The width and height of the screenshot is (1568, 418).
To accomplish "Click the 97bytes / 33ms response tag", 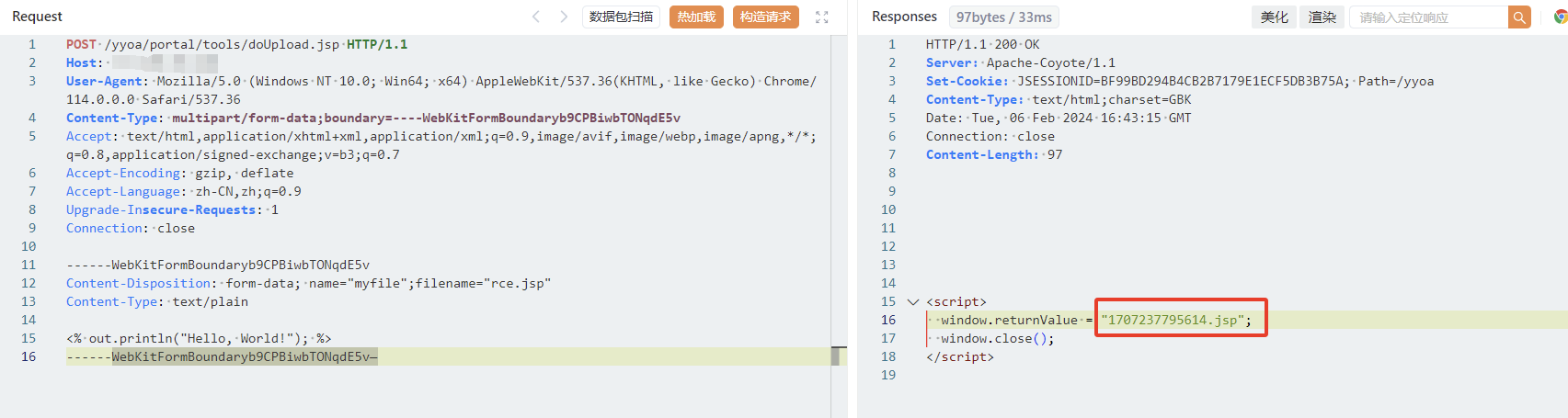I will [x=1003, y=17].
